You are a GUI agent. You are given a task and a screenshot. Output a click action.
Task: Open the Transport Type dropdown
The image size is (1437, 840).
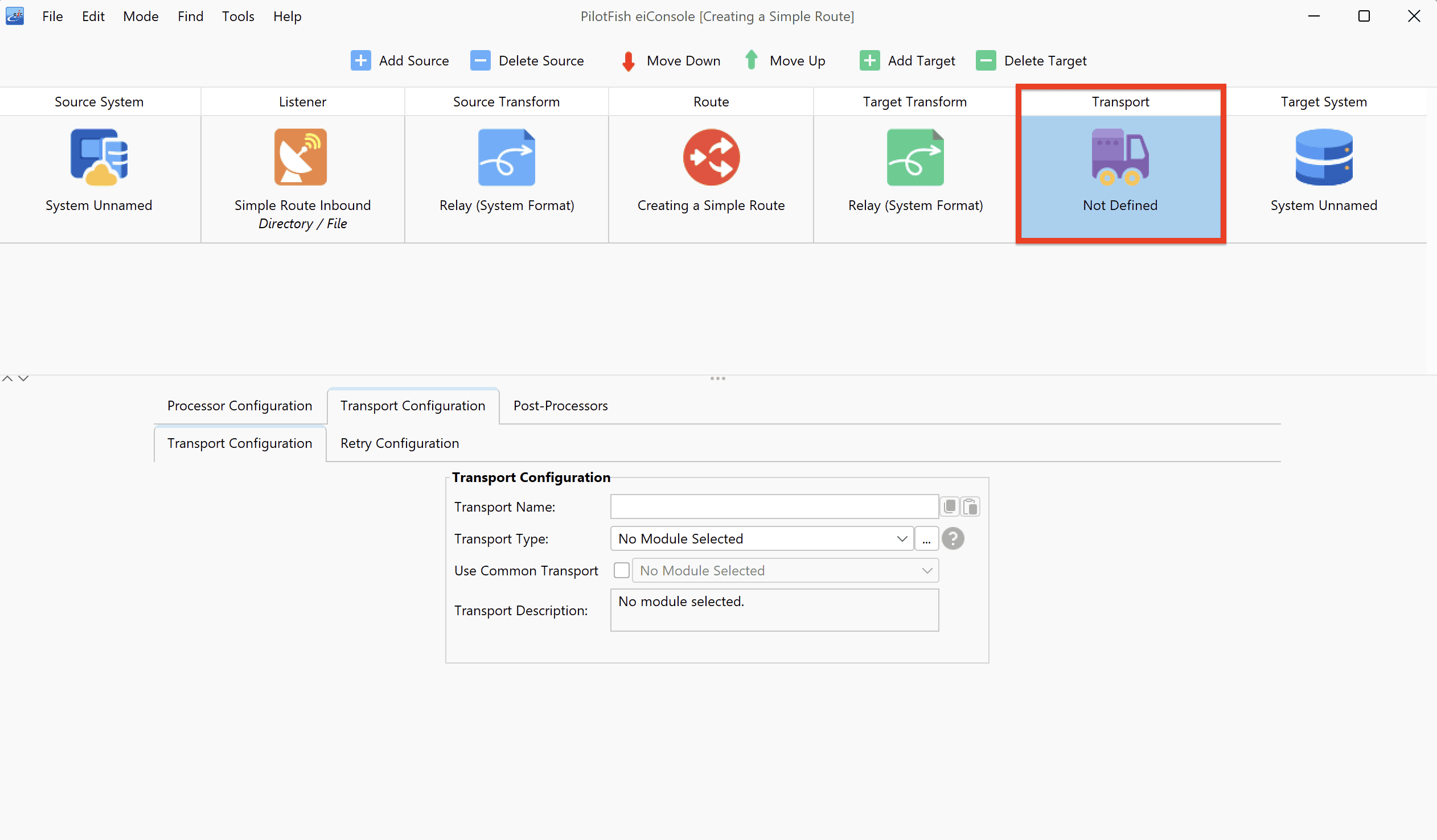pos(762,538)
